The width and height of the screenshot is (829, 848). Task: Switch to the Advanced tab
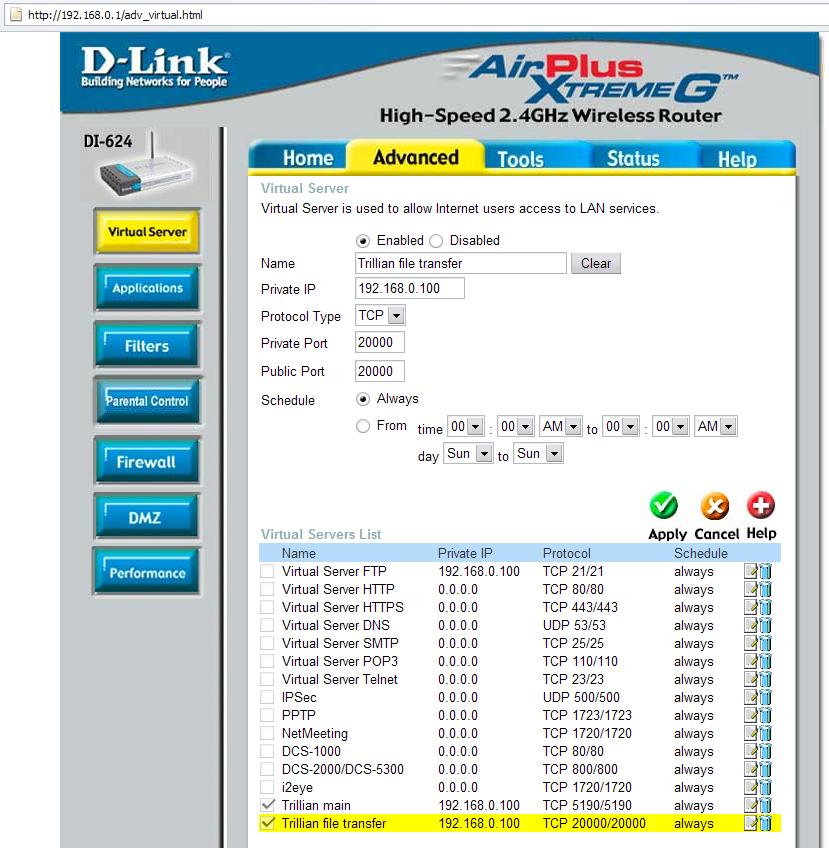coord(415,157)
